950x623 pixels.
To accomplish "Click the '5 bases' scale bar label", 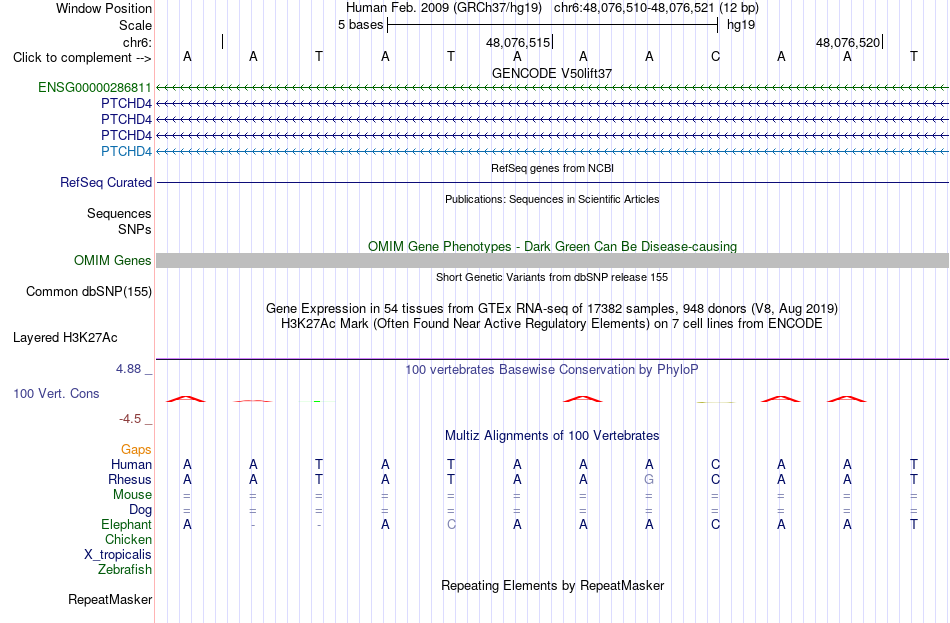I will (360, 25).
